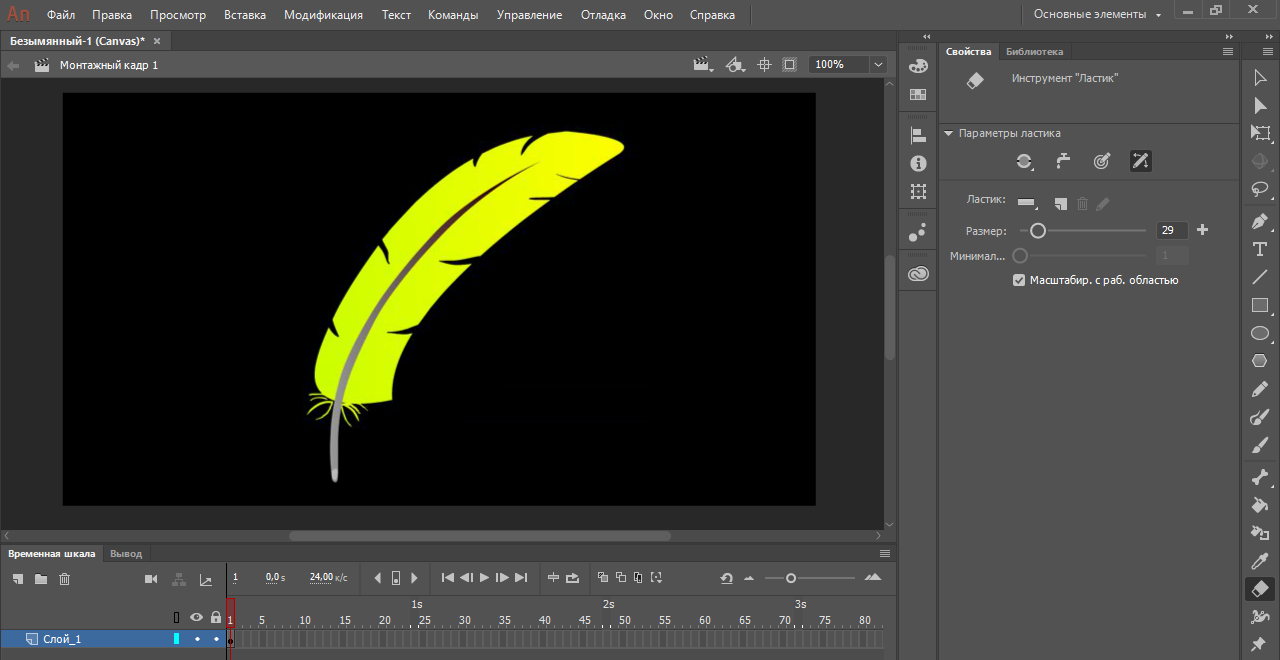Delete layer using the trash icon

(x=65, y=579)
